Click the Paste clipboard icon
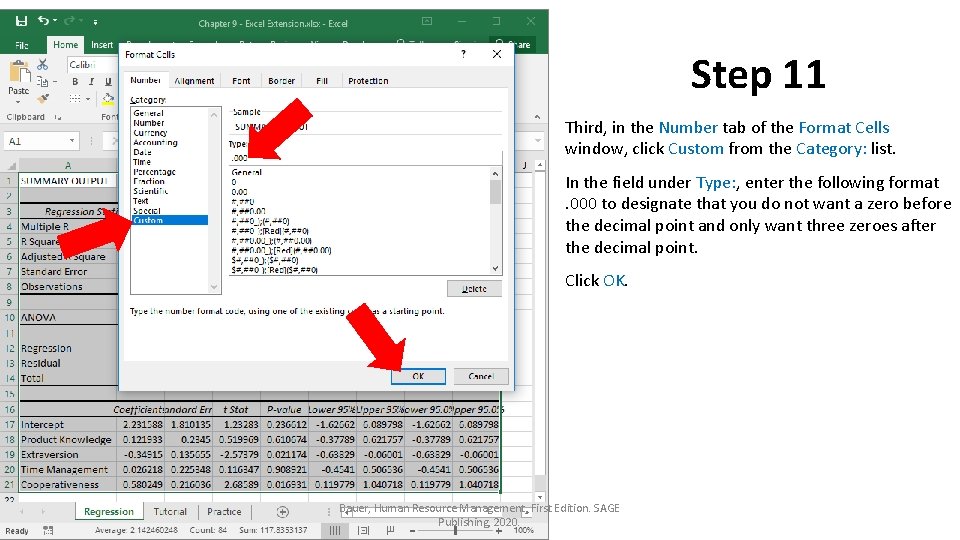 (19, 72)
